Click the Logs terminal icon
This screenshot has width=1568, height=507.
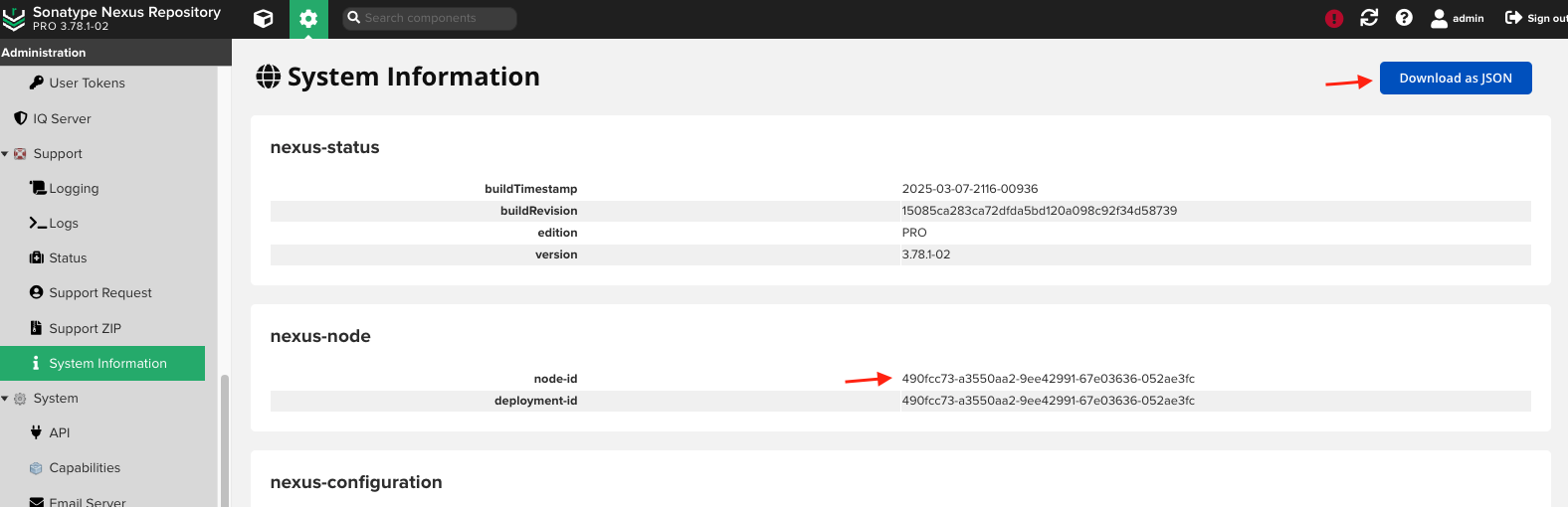38,224
